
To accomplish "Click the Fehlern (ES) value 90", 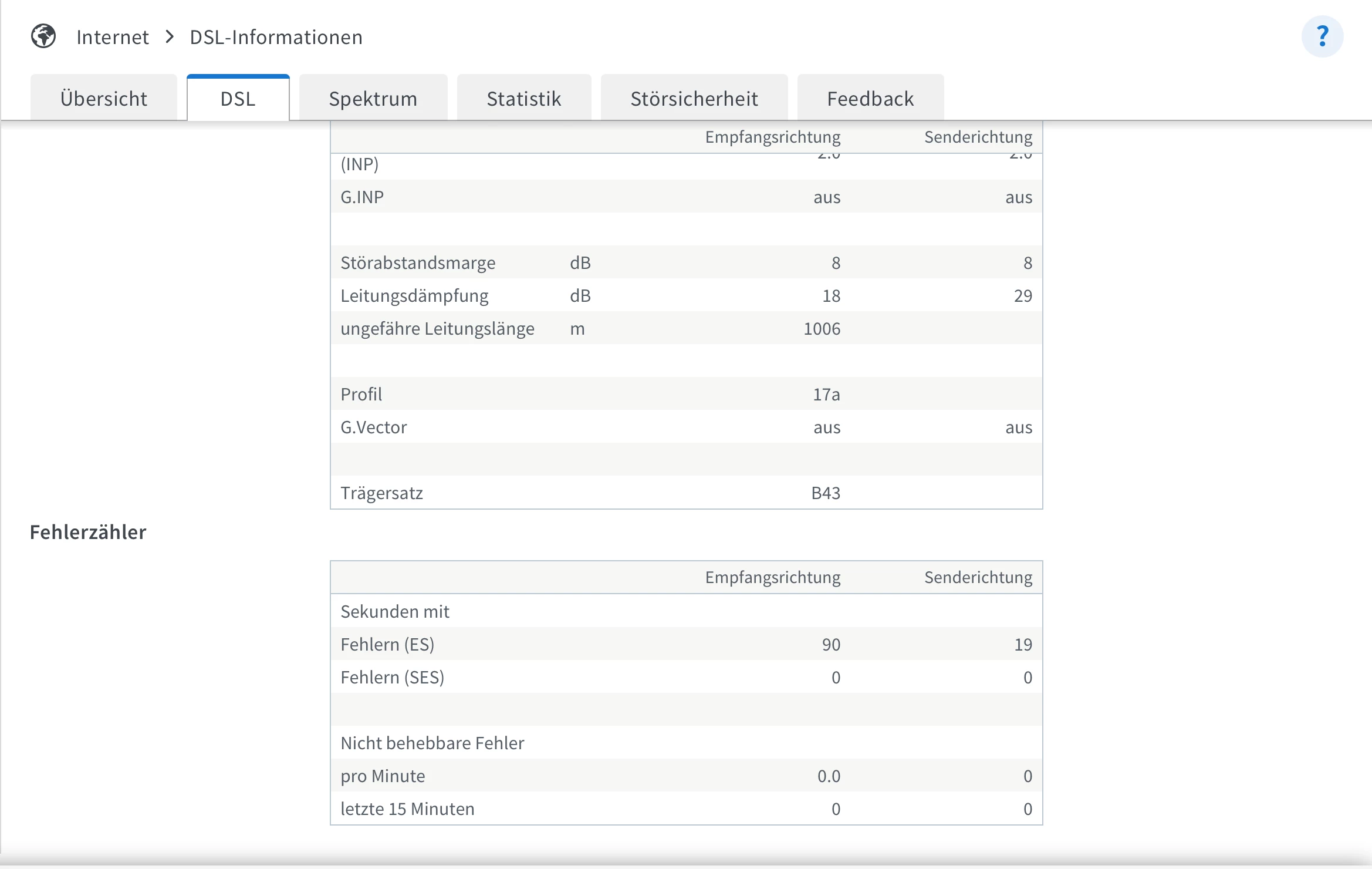I will click(x=830, y=644).
